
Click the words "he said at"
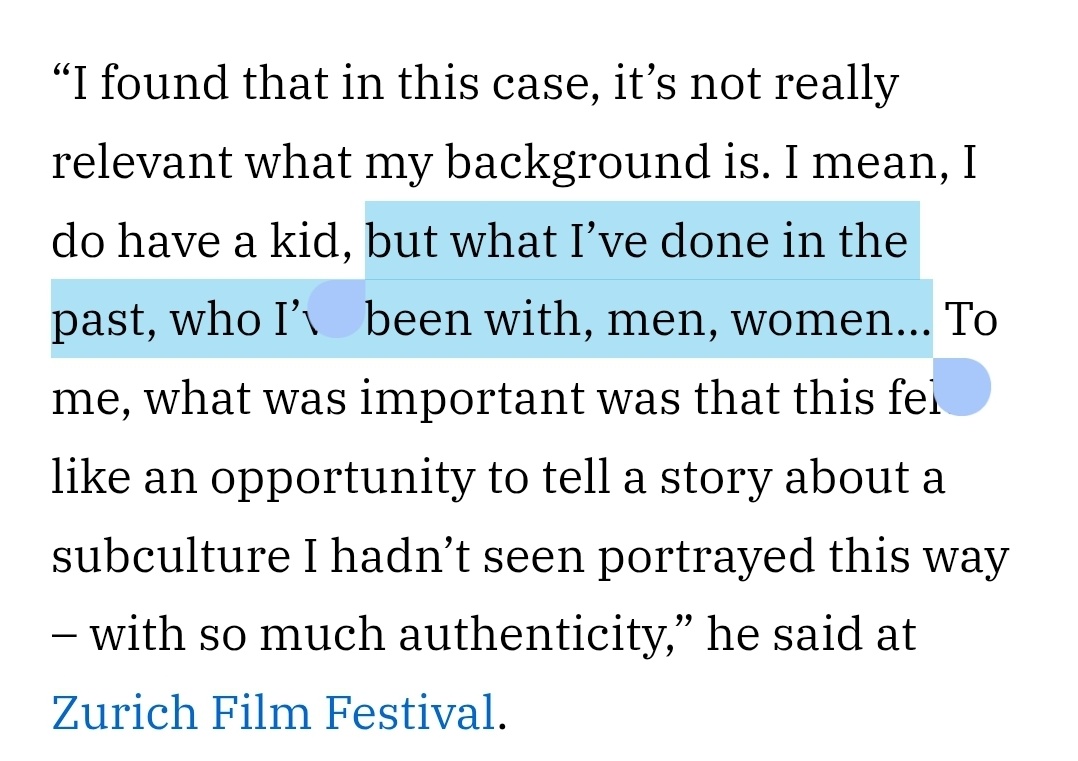(x=811, y=635)
